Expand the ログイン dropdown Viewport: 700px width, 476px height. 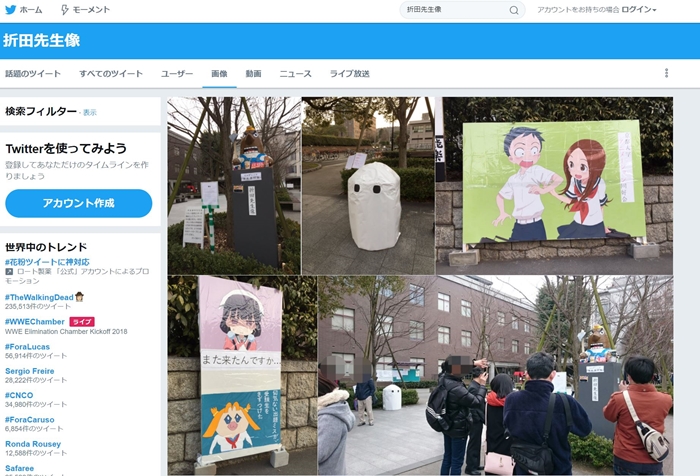pyautogui.click(x=638, y=10)
